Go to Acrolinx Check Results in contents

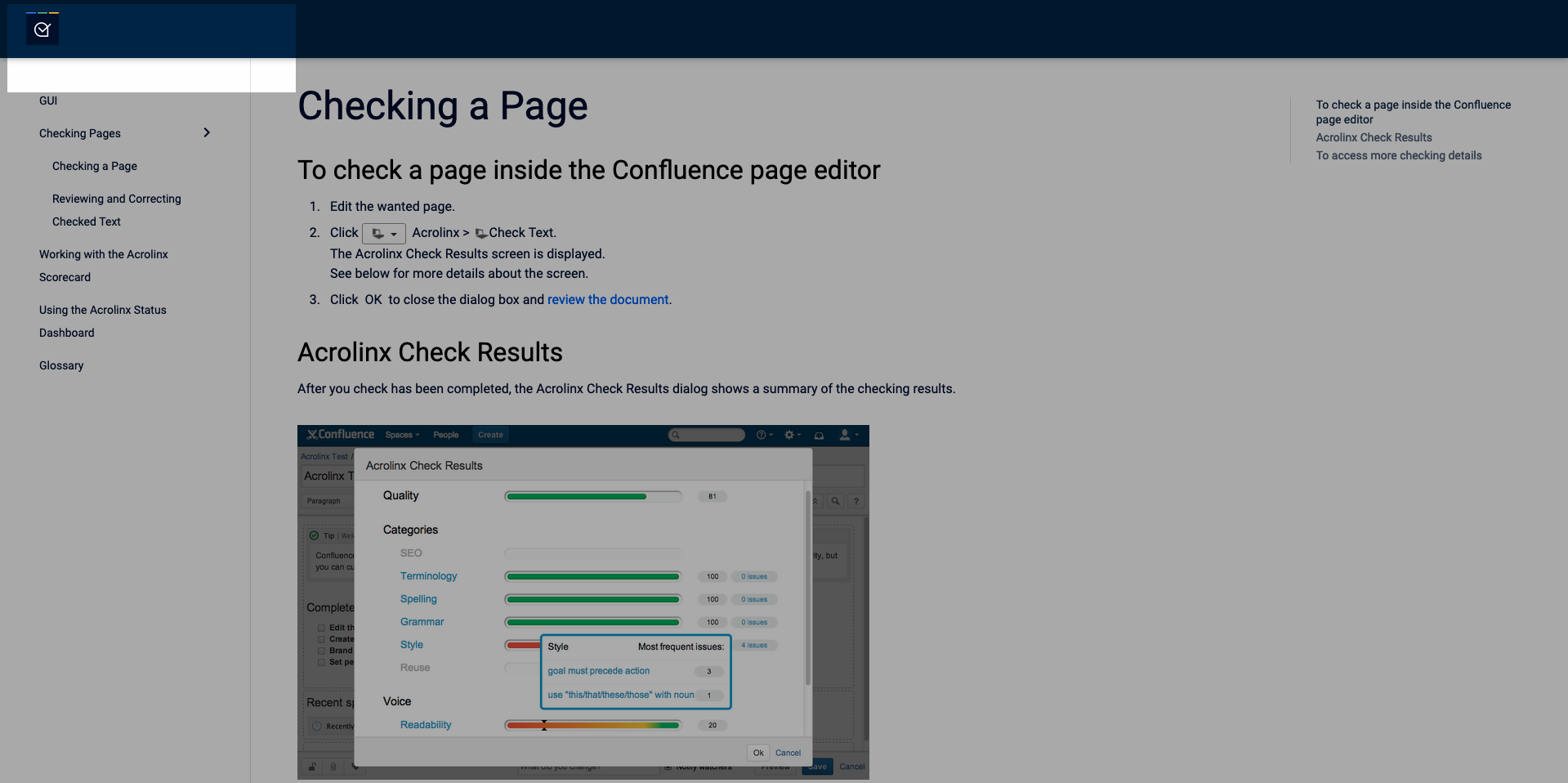coord(1374,137)
